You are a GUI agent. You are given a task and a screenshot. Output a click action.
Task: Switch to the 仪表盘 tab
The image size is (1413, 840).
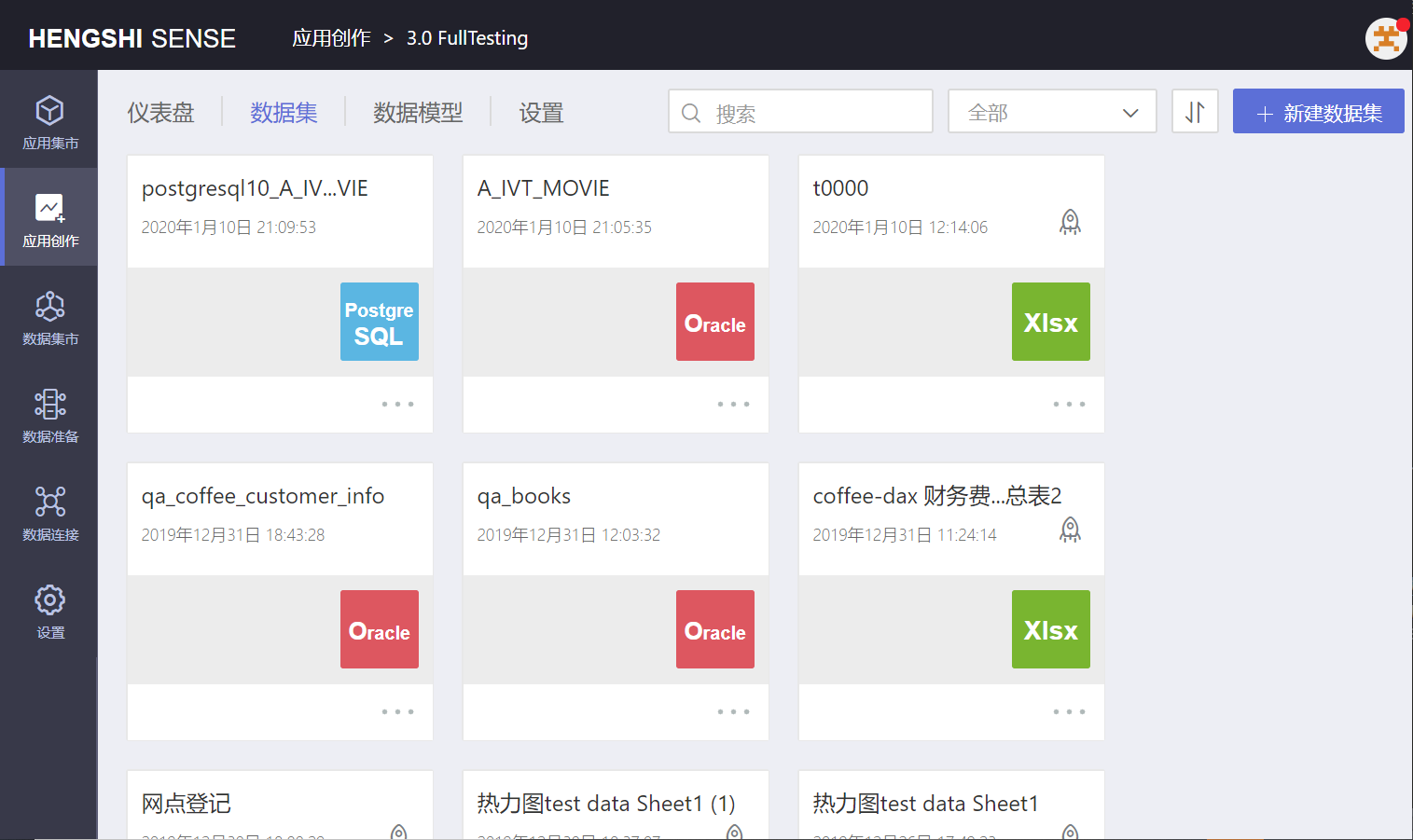pos(160,113)
